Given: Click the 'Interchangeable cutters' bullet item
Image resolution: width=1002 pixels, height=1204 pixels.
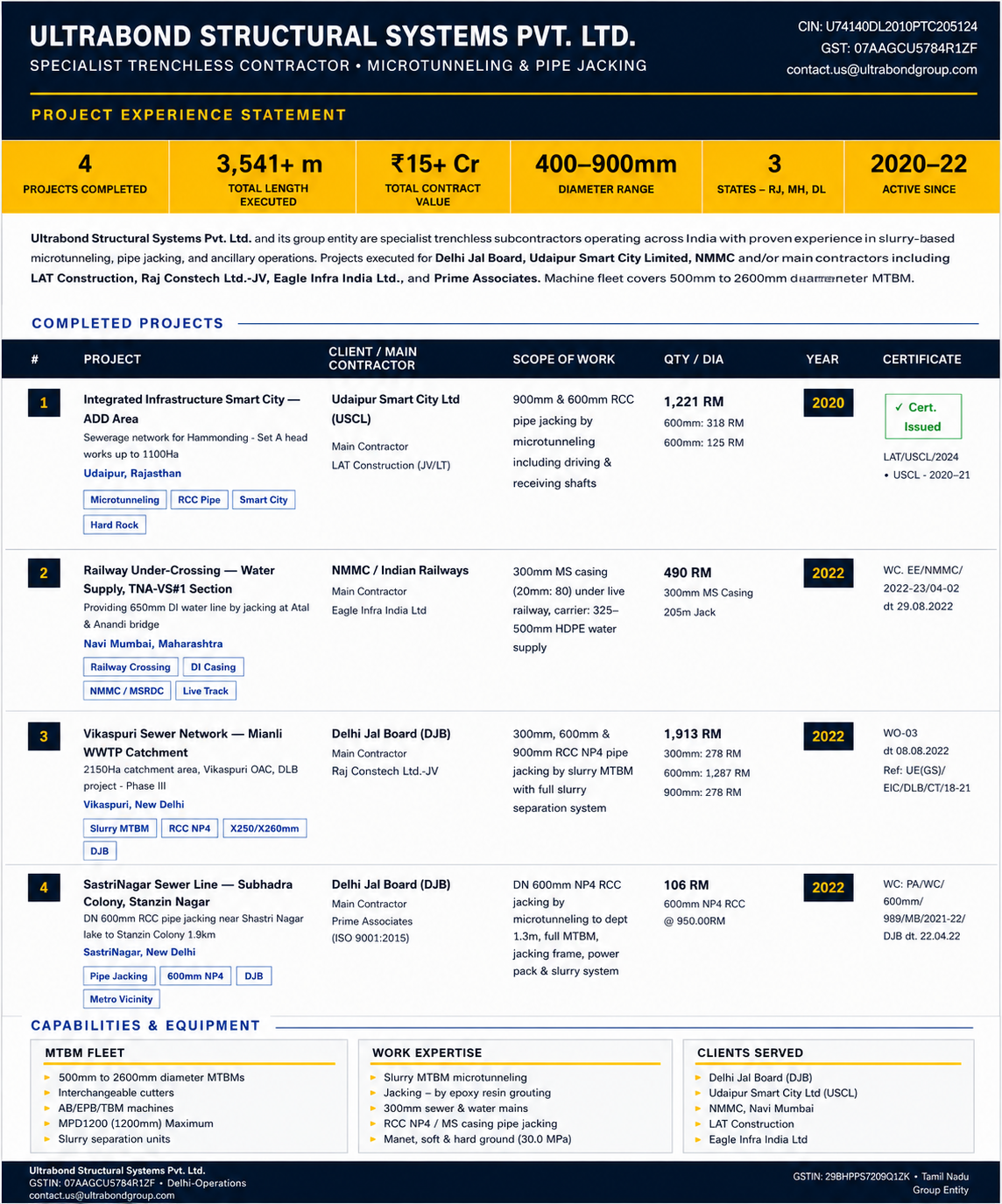Looking at the screenshot, I should click(x=116, y=1093).
